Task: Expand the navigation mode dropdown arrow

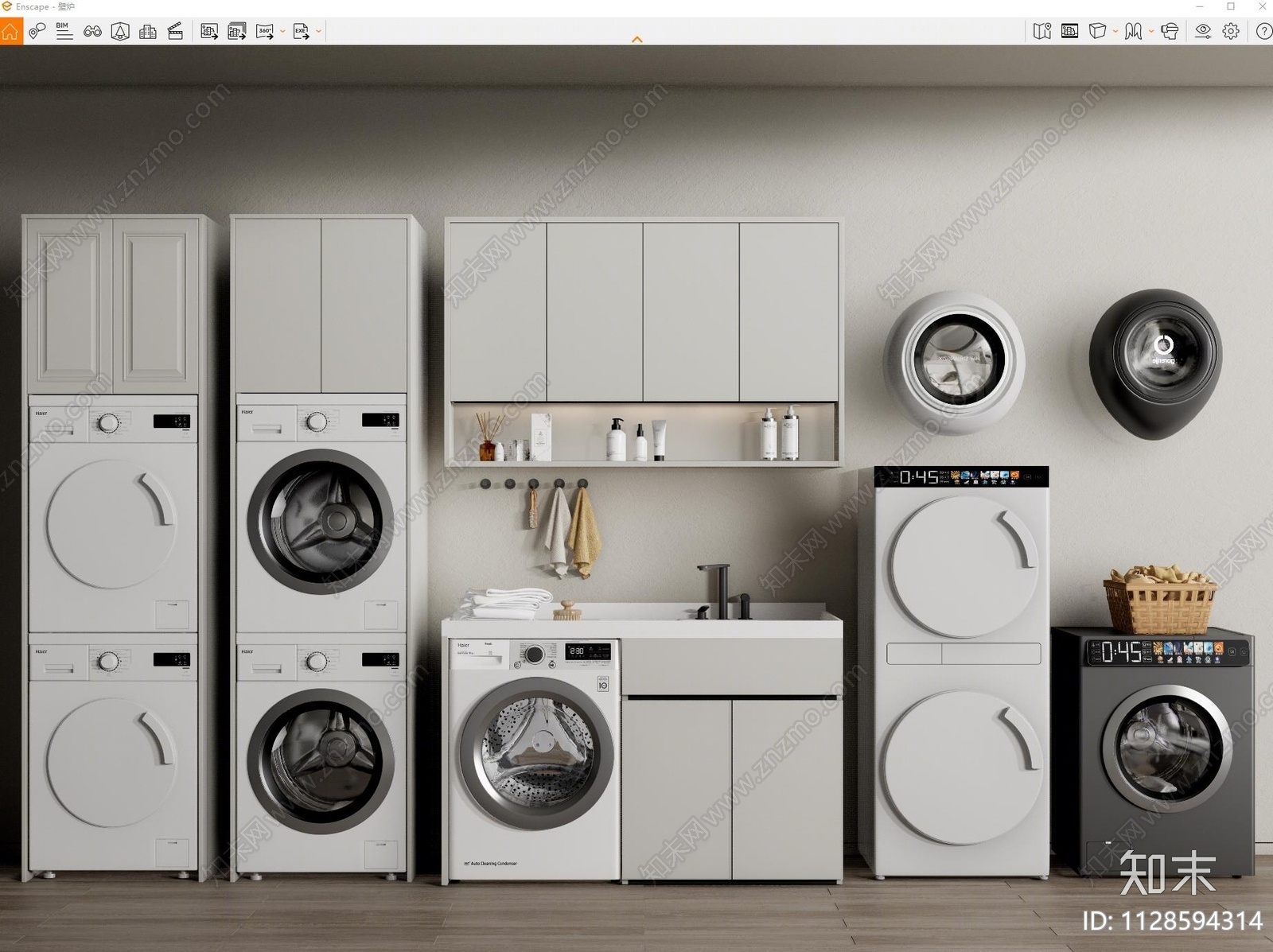Action: [1151, 32]
